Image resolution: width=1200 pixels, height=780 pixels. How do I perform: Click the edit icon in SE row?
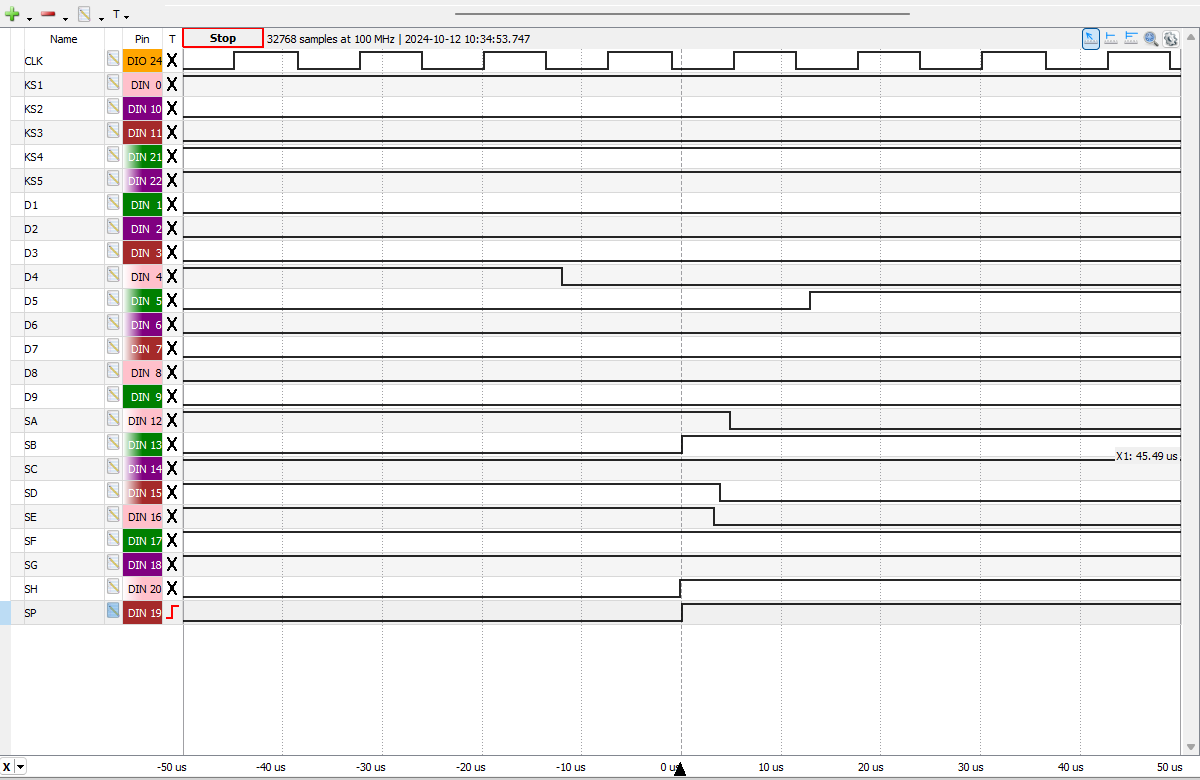(114, 516)
